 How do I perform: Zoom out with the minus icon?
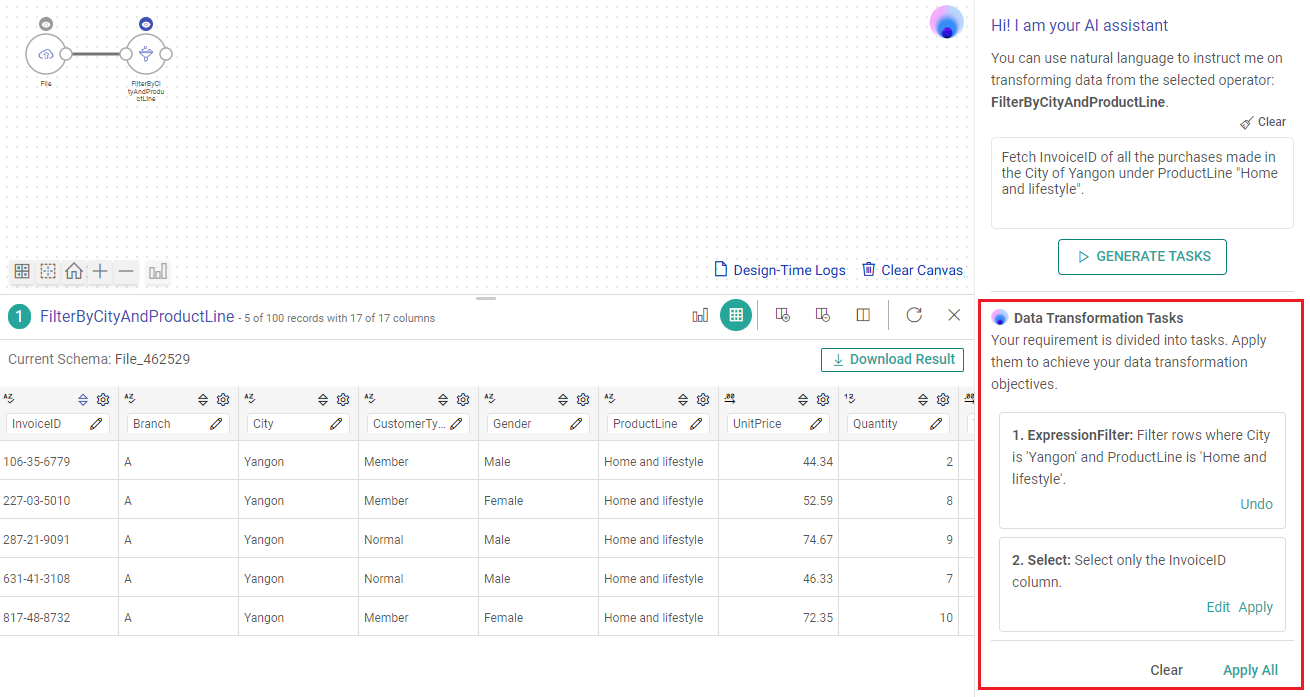point(126,271)
